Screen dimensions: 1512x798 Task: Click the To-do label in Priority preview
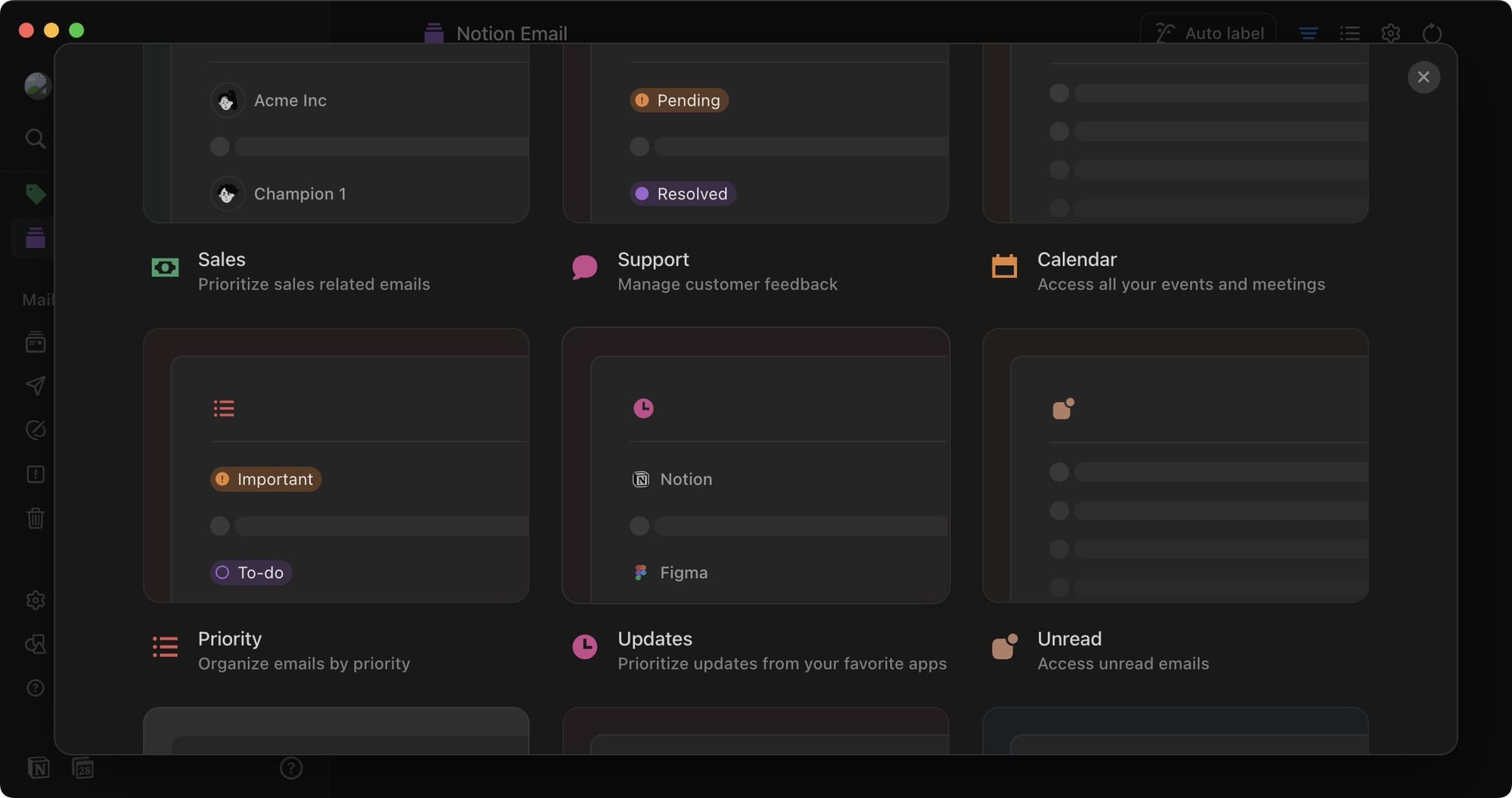251,573
